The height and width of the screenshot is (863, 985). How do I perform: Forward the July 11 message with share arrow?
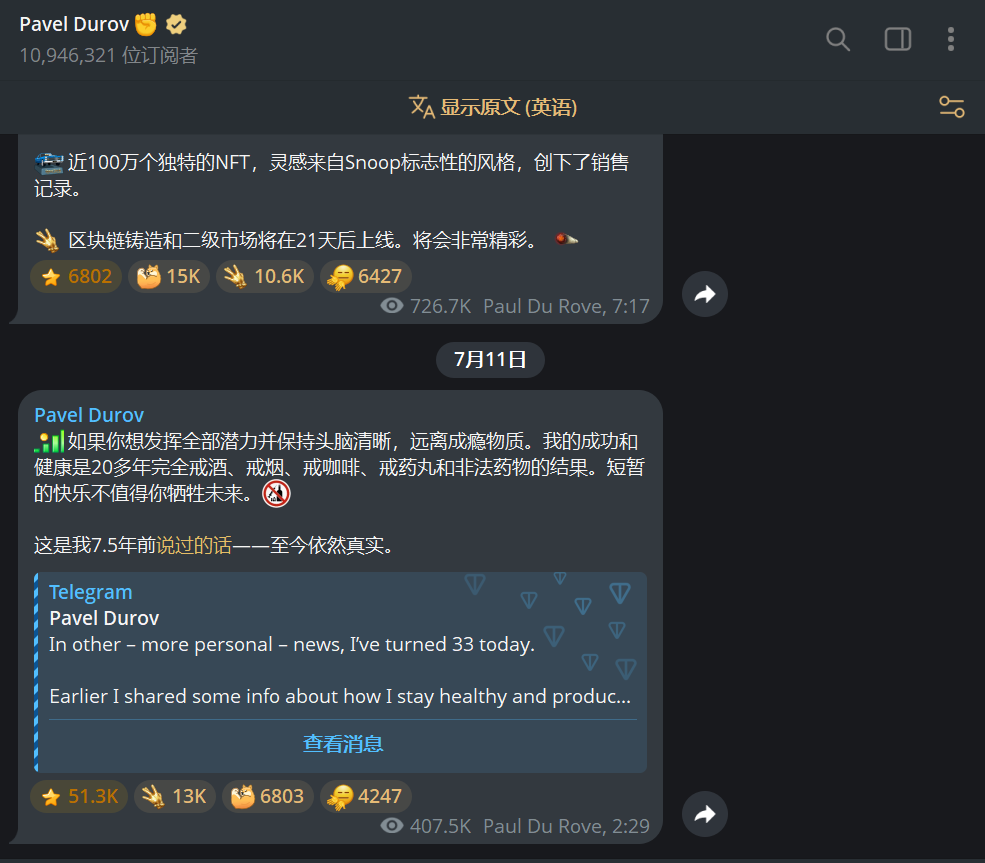(x=705, y=814)
